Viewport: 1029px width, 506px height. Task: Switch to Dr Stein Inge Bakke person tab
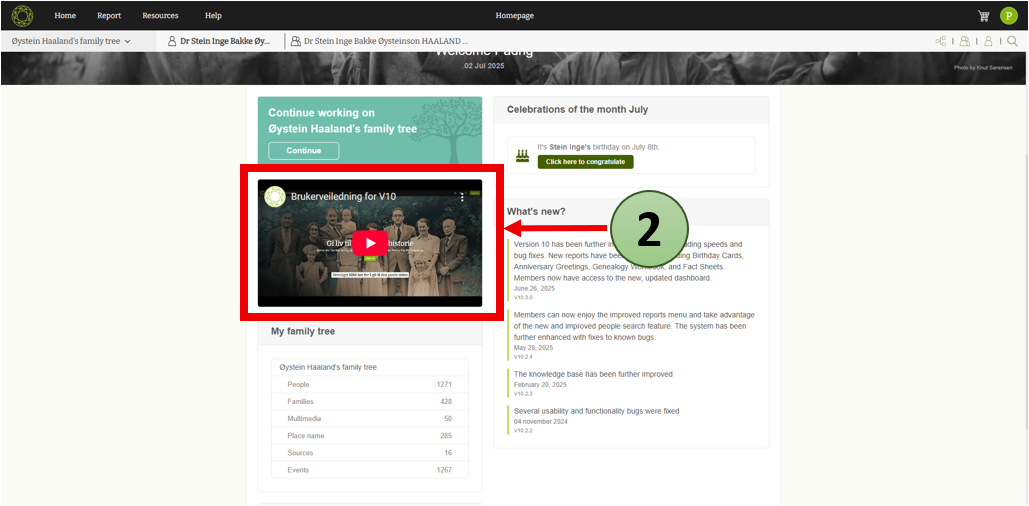click(220, 41)
